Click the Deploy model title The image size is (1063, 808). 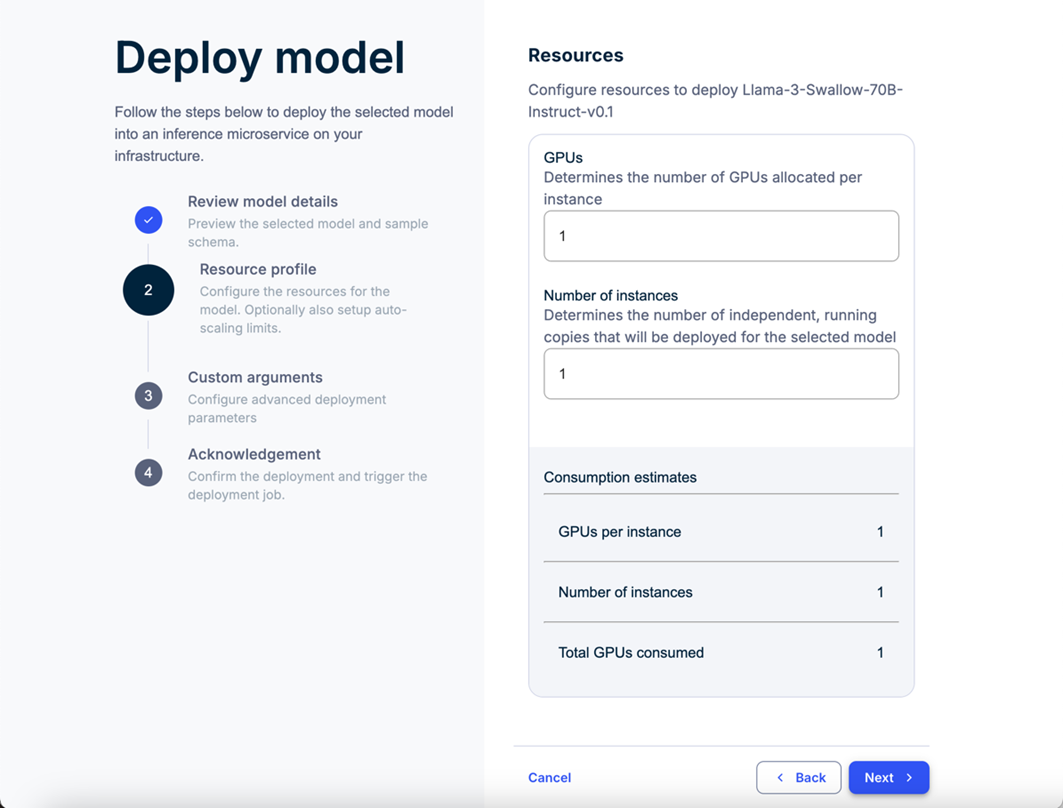(259, 58)
